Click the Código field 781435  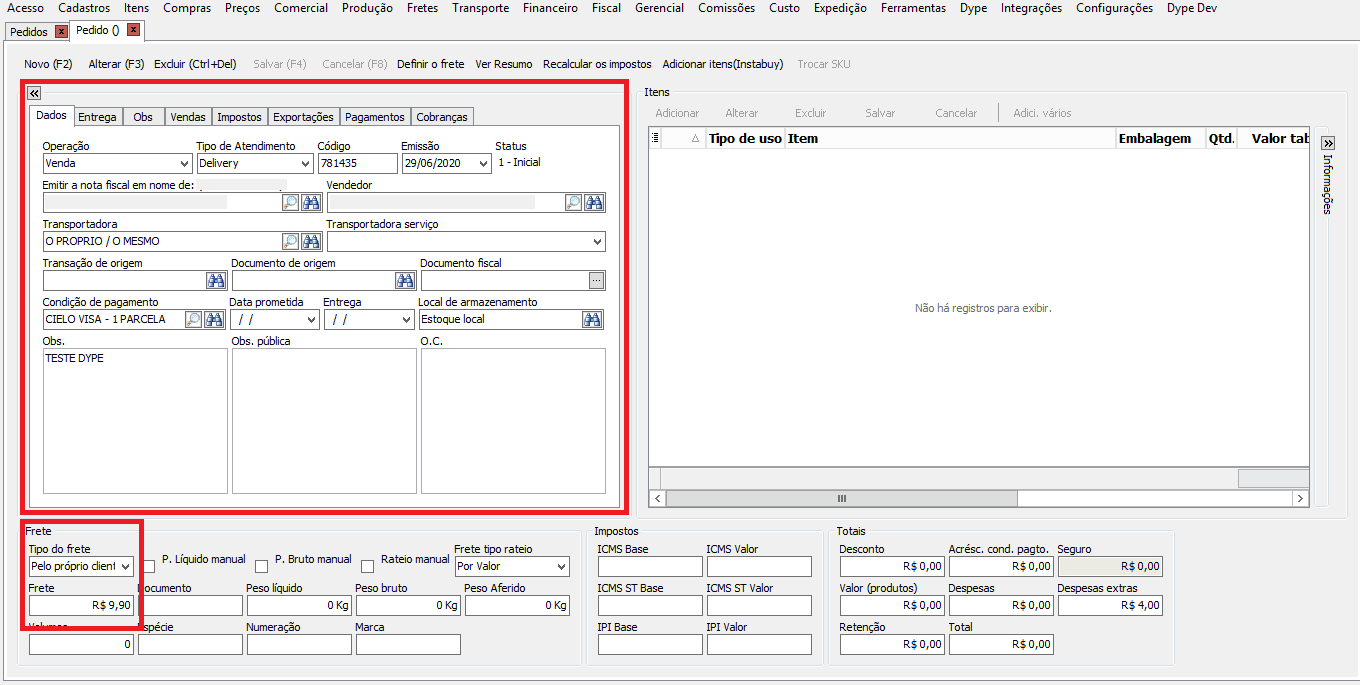point(357,163)
